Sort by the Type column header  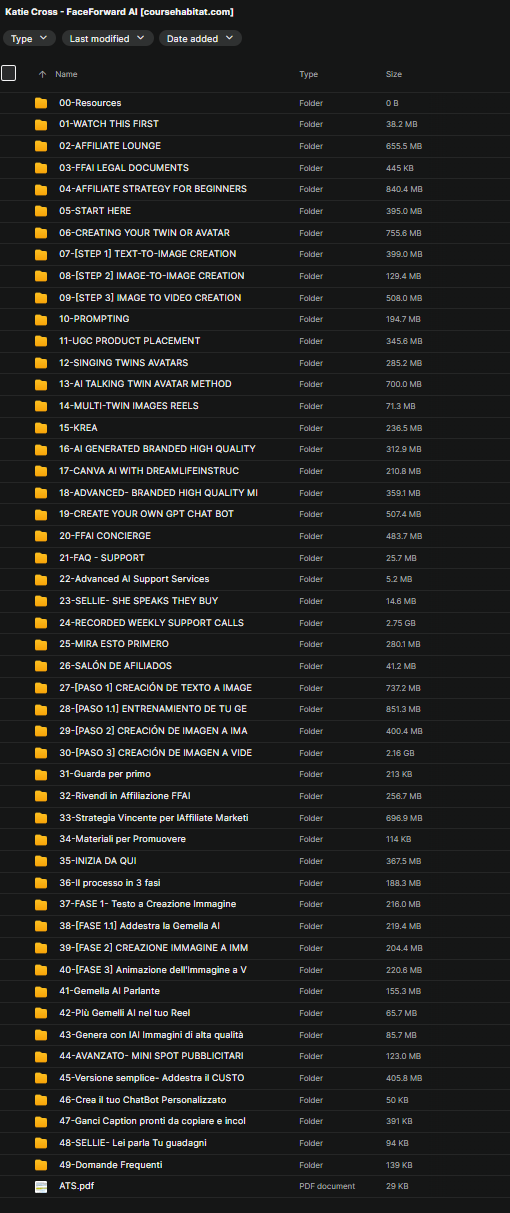pyautogui.click(x=308, y=74)
